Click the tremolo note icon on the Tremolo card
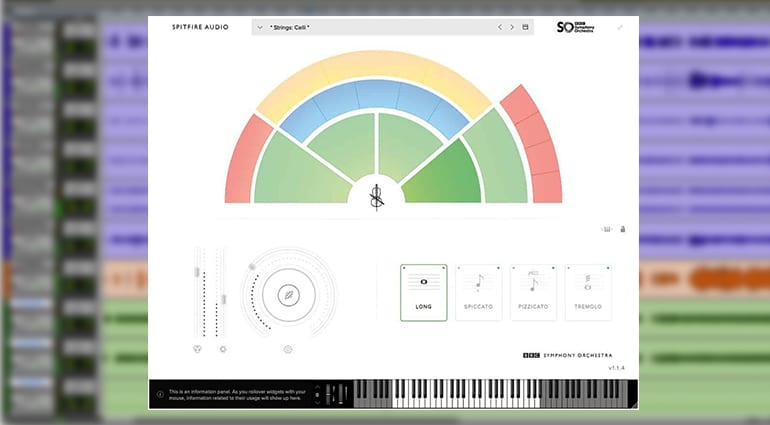This screenshot has width=770, height=425. 588,282
